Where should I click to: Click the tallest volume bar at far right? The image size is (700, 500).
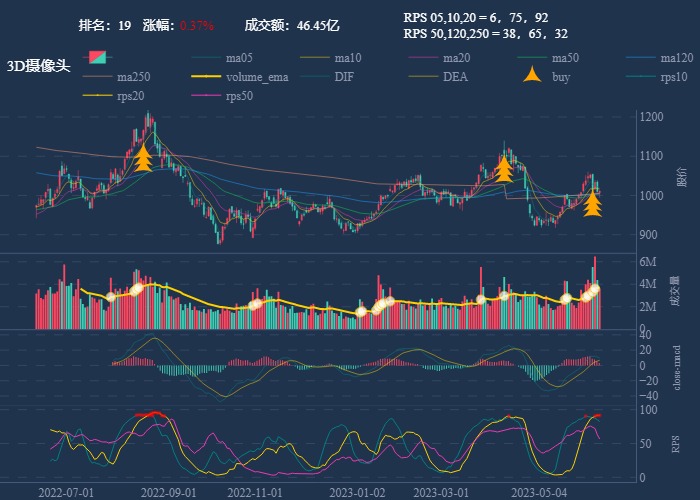point(595,292)
